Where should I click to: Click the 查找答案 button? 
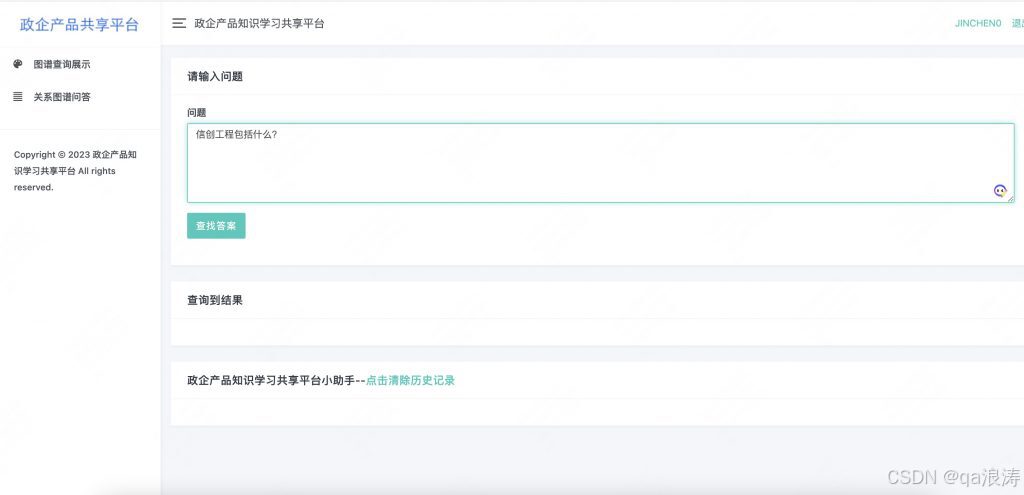tap(216, 226)
